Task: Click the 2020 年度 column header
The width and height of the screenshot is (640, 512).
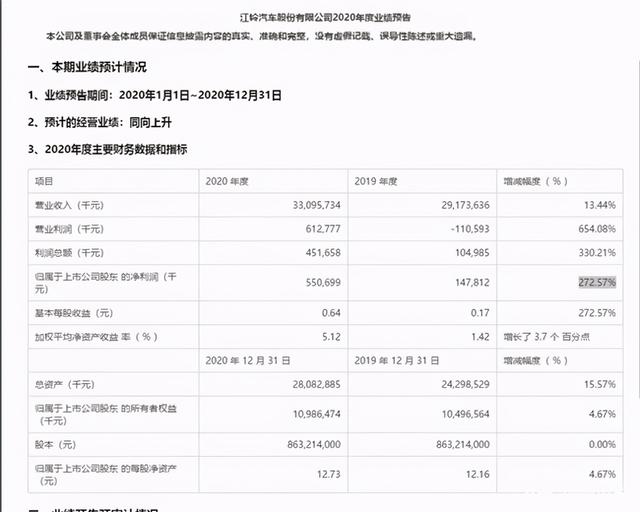Action: [x=227, y=181]
